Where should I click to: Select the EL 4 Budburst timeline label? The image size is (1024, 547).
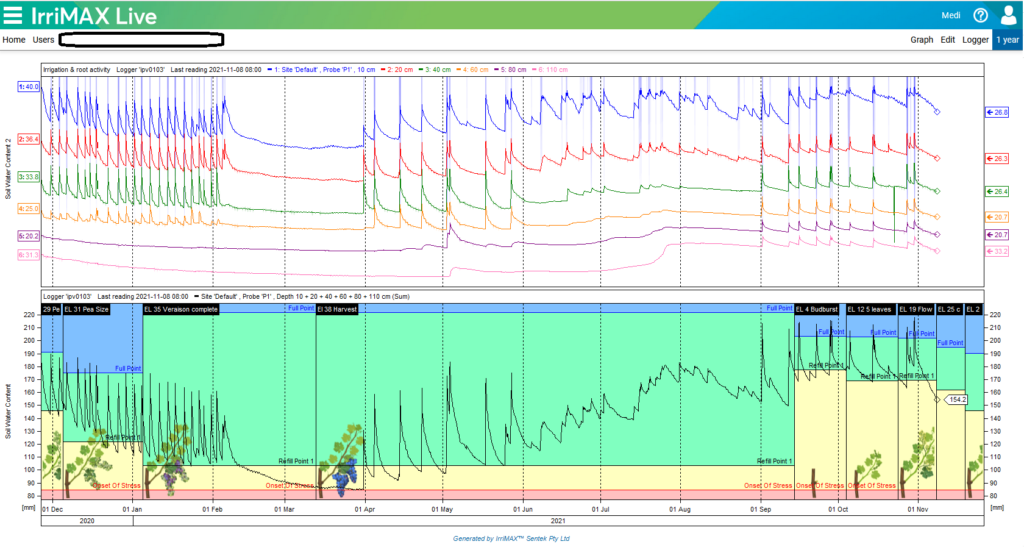(816, 309)
